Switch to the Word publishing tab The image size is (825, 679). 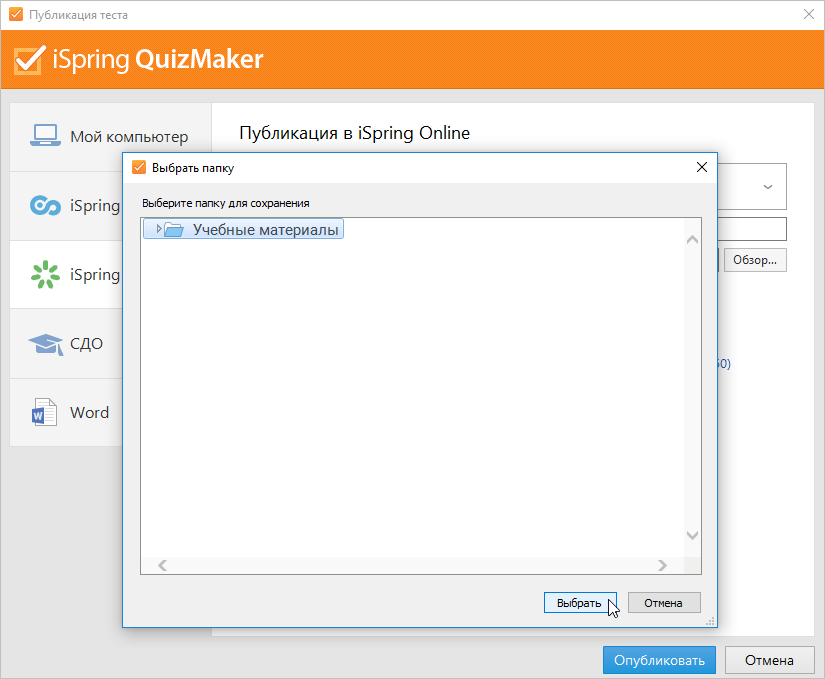66,412
